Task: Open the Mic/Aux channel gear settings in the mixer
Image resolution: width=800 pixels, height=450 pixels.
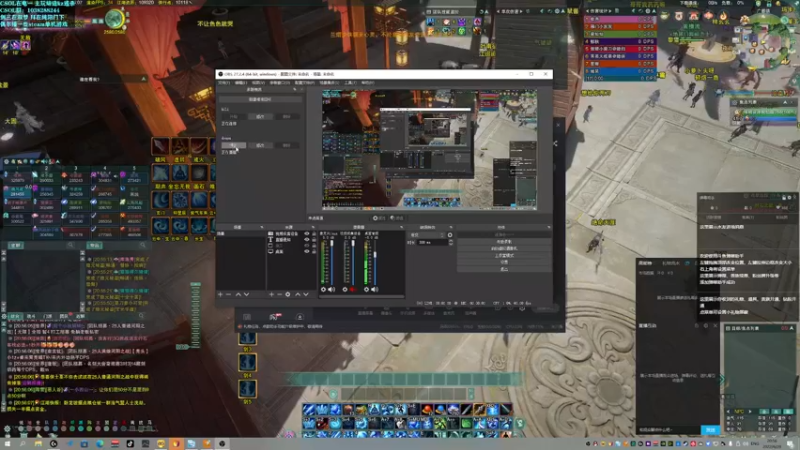Action: point(323,289)
